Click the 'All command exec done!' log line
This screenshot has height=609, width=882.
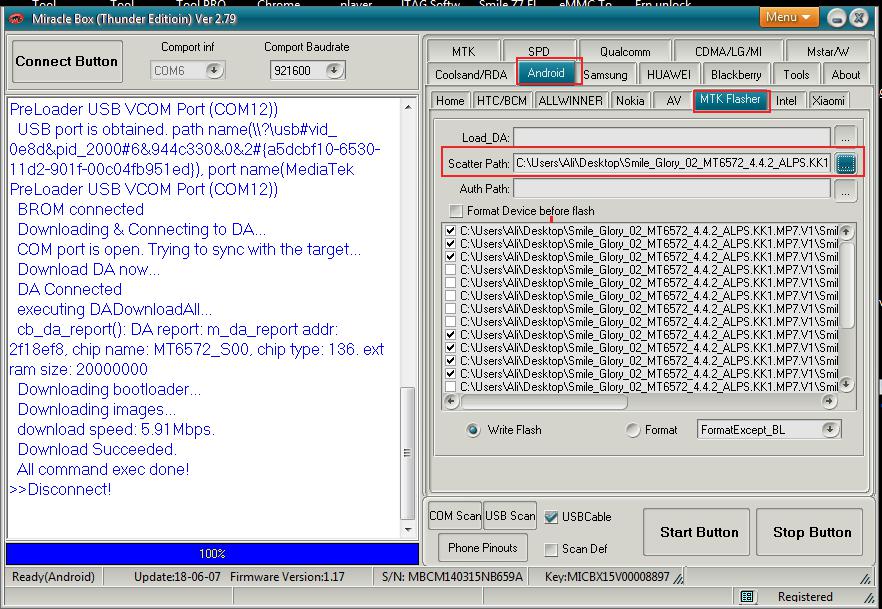pos(103,470)
